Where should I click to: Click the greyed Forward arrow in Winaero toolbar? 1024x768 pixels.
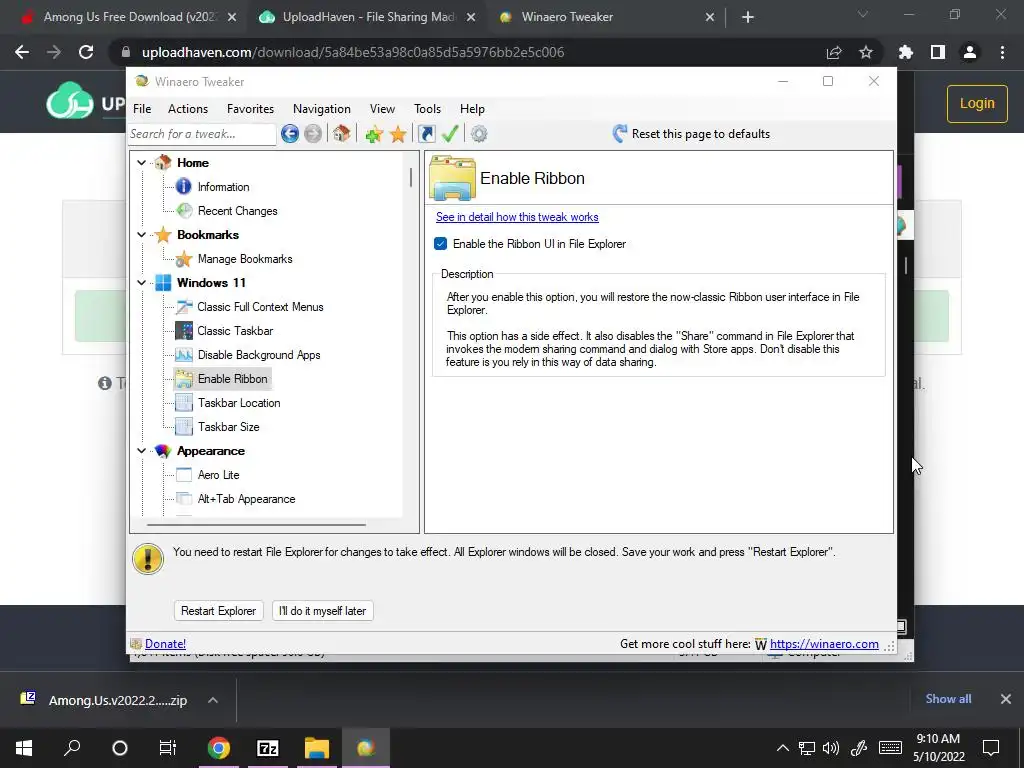[313, 134]
